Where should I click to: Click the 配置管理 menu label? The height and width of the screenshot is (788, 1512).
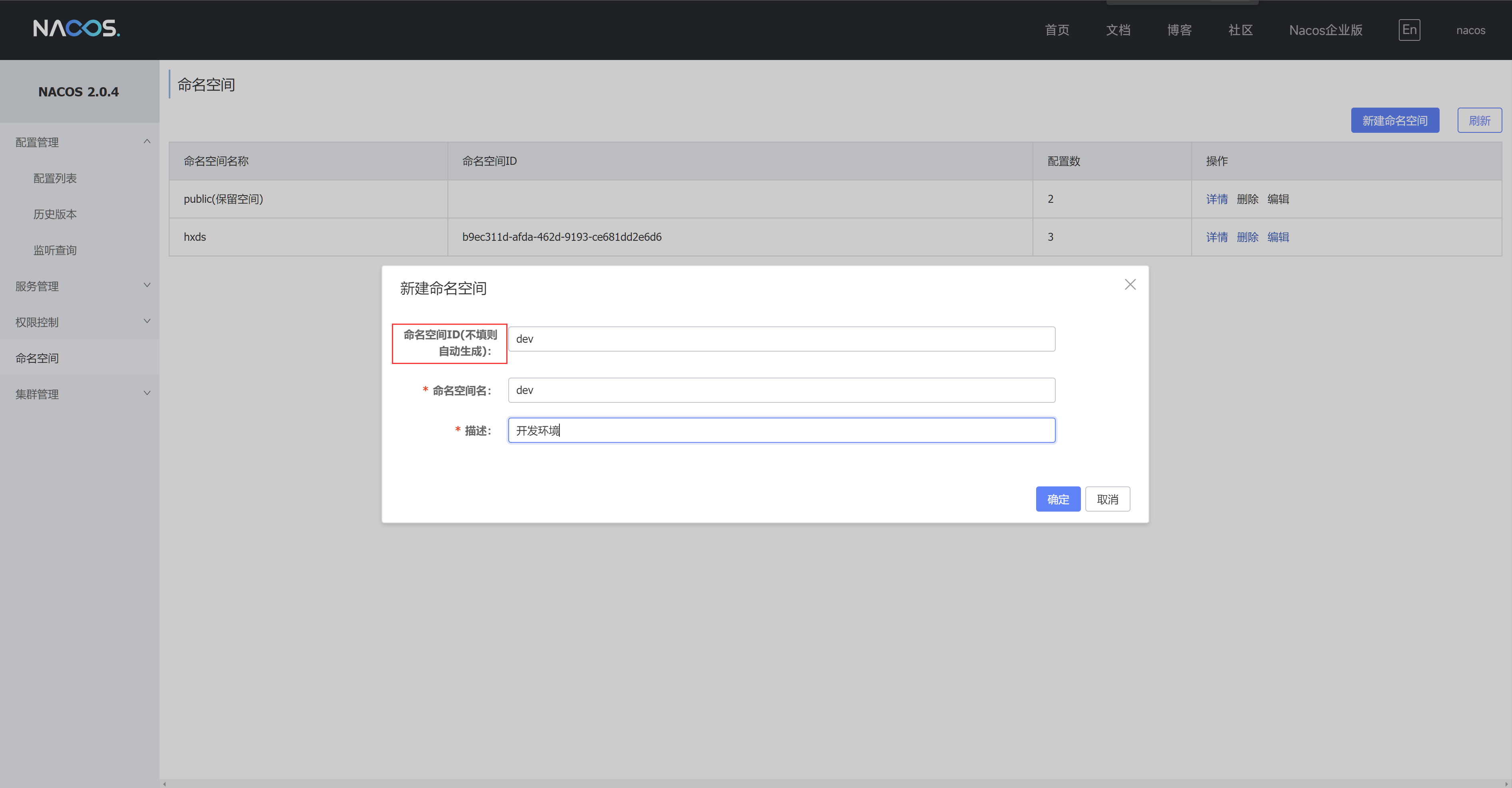coord(37,142)
